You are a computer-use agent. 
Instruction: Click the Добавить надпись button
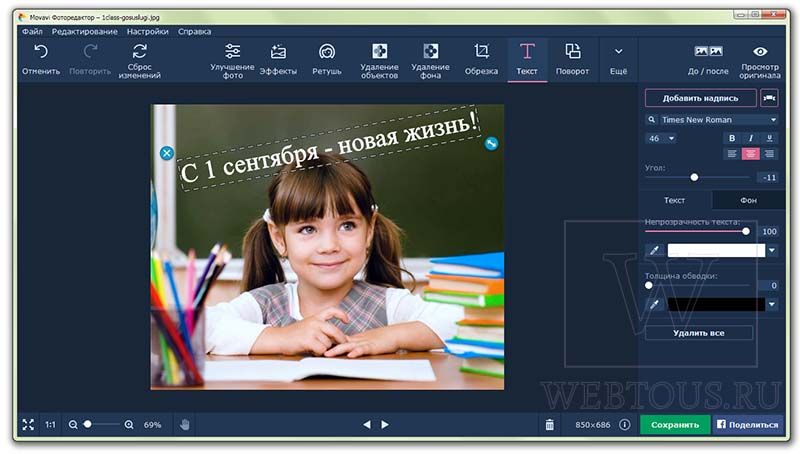pyautogui.click(x=701, y=98)
